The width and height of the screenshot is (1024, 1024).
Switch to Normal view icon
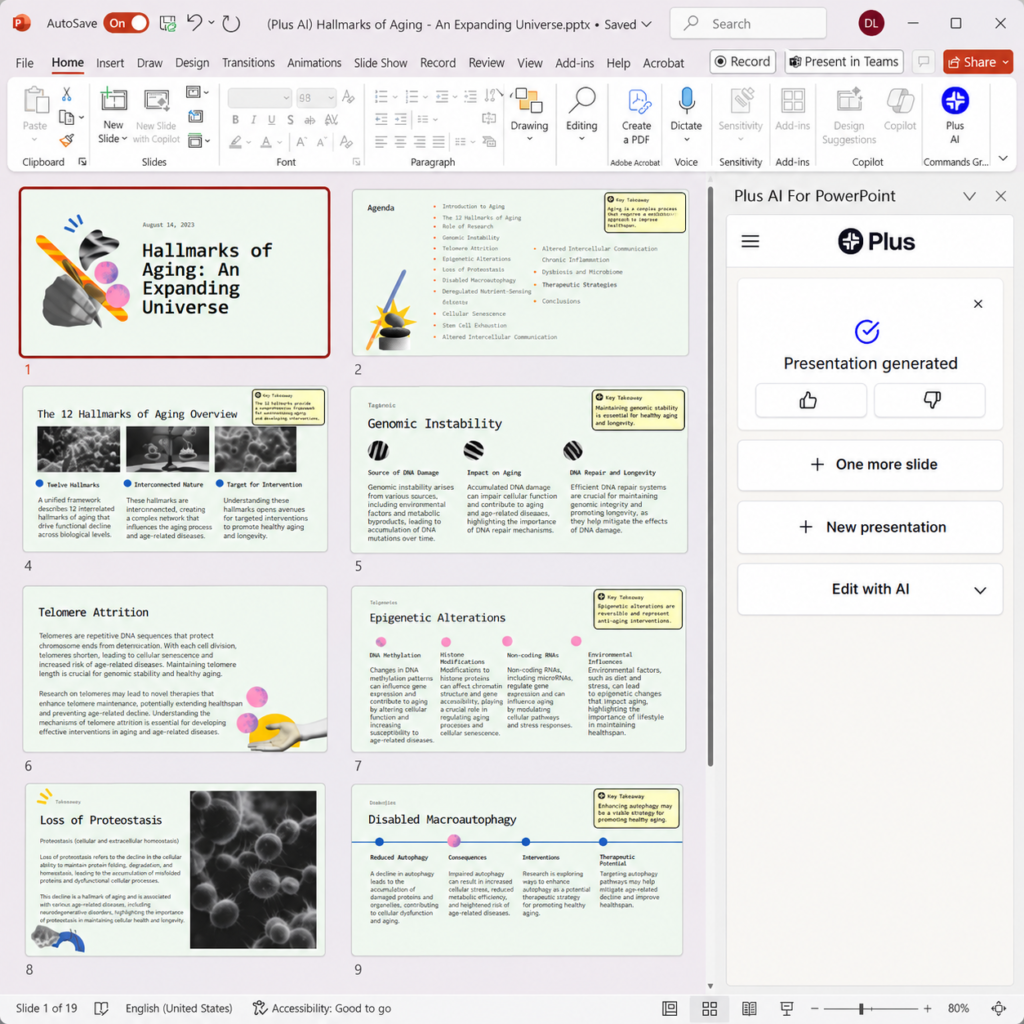pos(669,1008)
